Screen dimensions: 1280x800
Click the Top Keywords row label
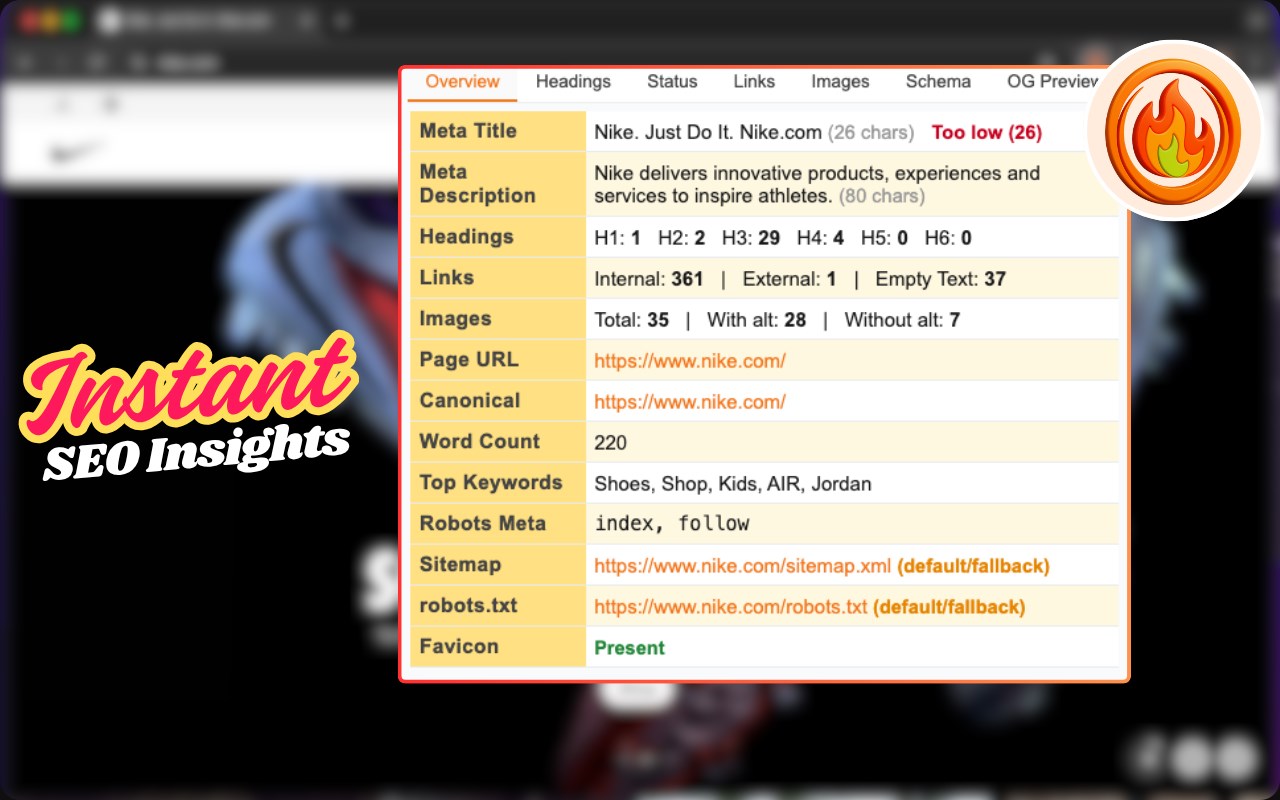pos(491,483)
